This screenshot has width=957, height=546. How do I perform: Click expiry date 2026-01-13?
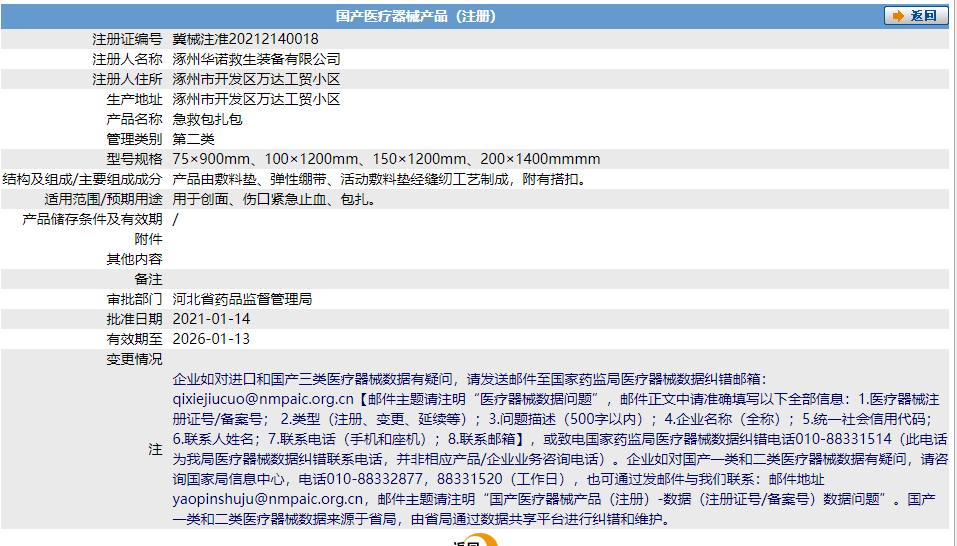pos(211,339)
